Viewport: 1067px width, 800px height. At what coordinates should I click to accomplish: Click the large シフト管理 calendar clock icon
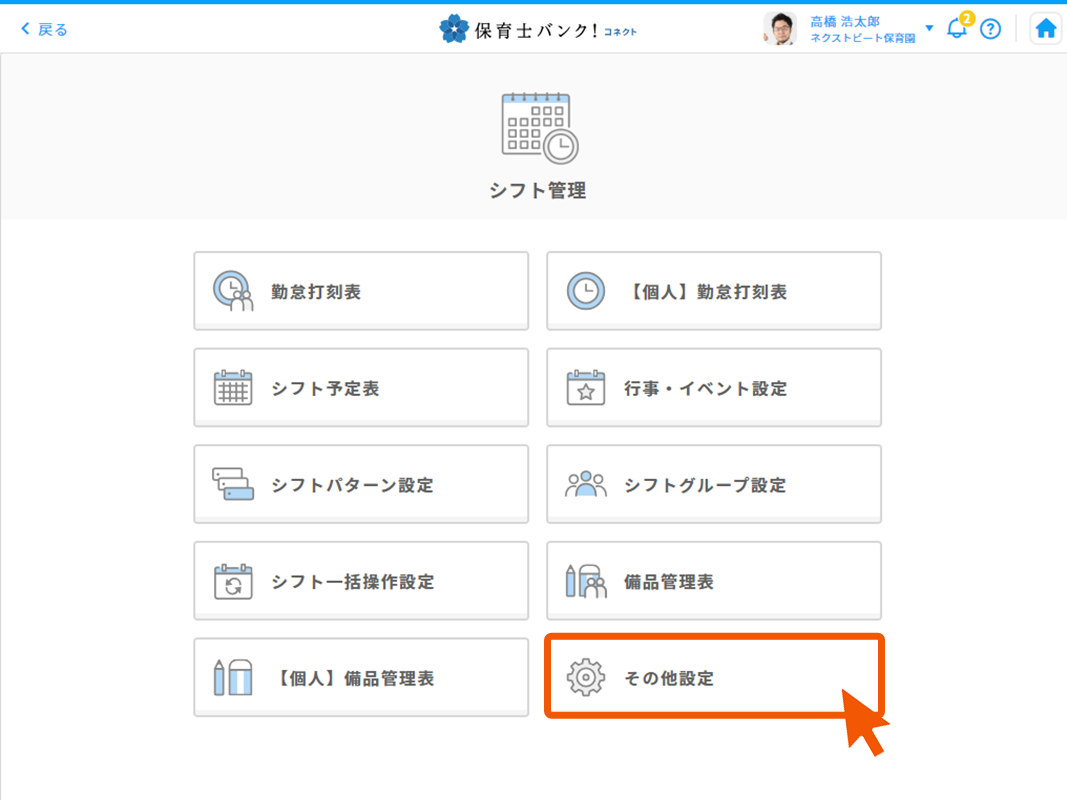pyautogui.click(x=539, y=127)
